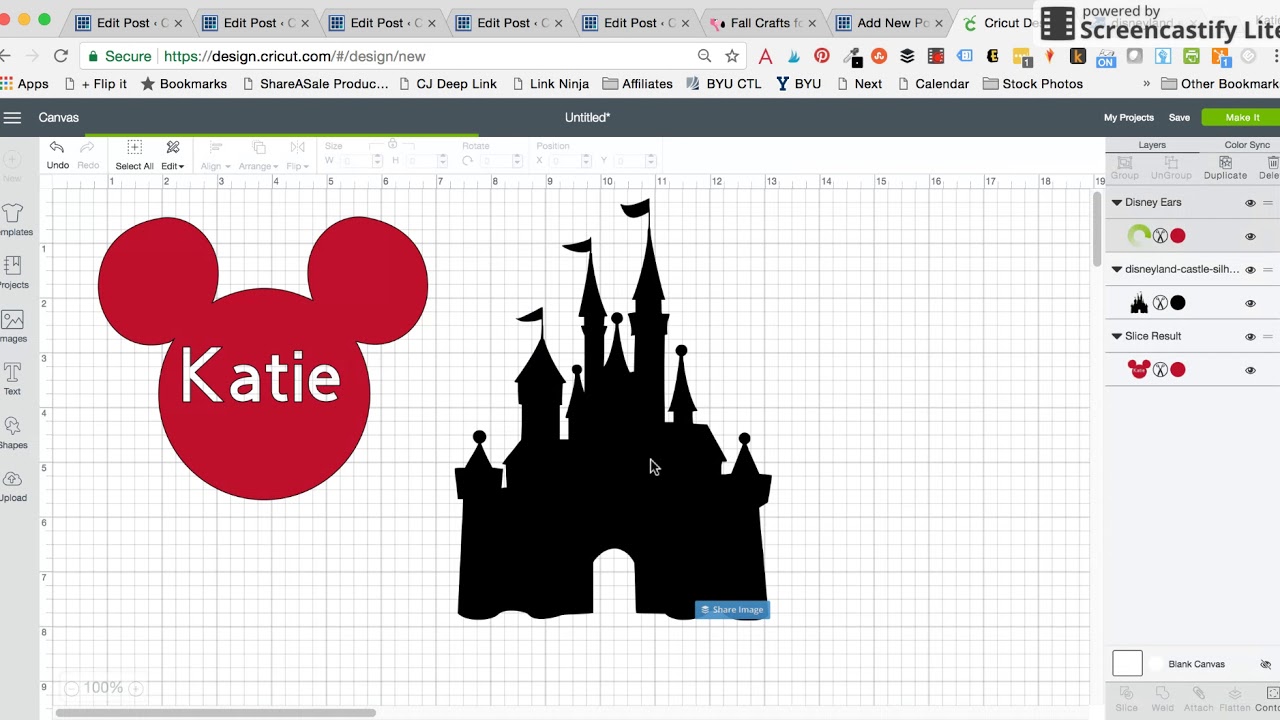This screenshot has width=1280, height=720.
Task: Click the Flatten tool icon
Action: coord(1234,693)
